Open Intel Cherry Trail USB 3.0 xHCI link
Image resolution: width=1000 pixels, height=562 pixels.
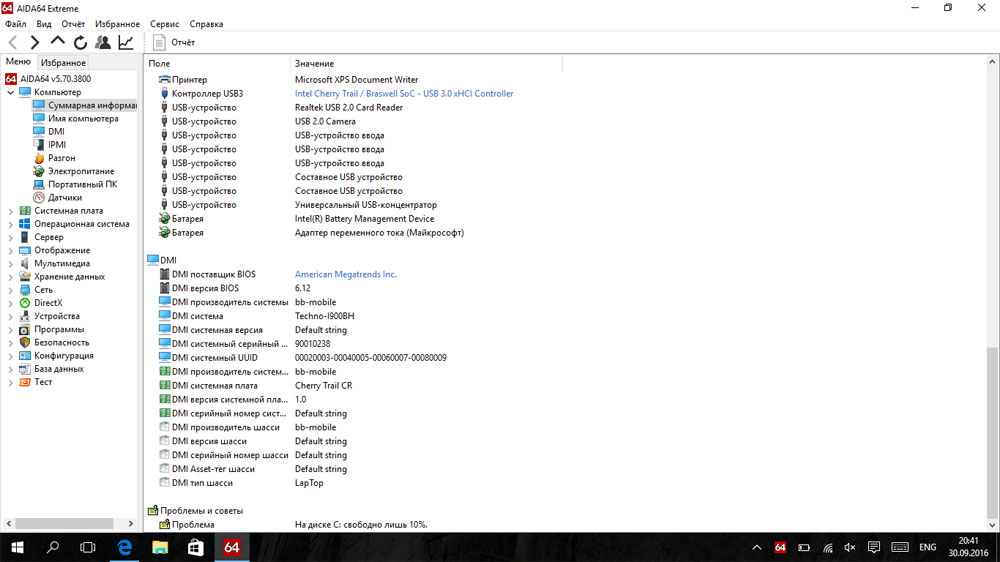click(404, 94)
